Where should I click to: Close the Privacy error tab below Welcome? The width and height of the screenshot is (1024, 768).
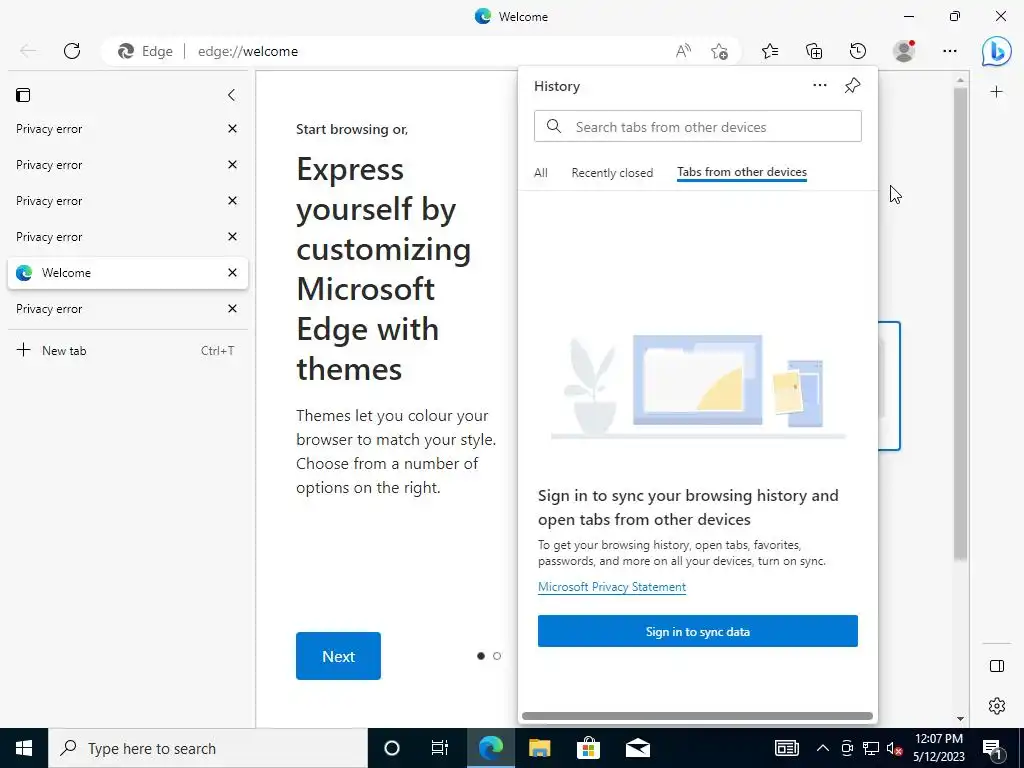tap(232, 308)
